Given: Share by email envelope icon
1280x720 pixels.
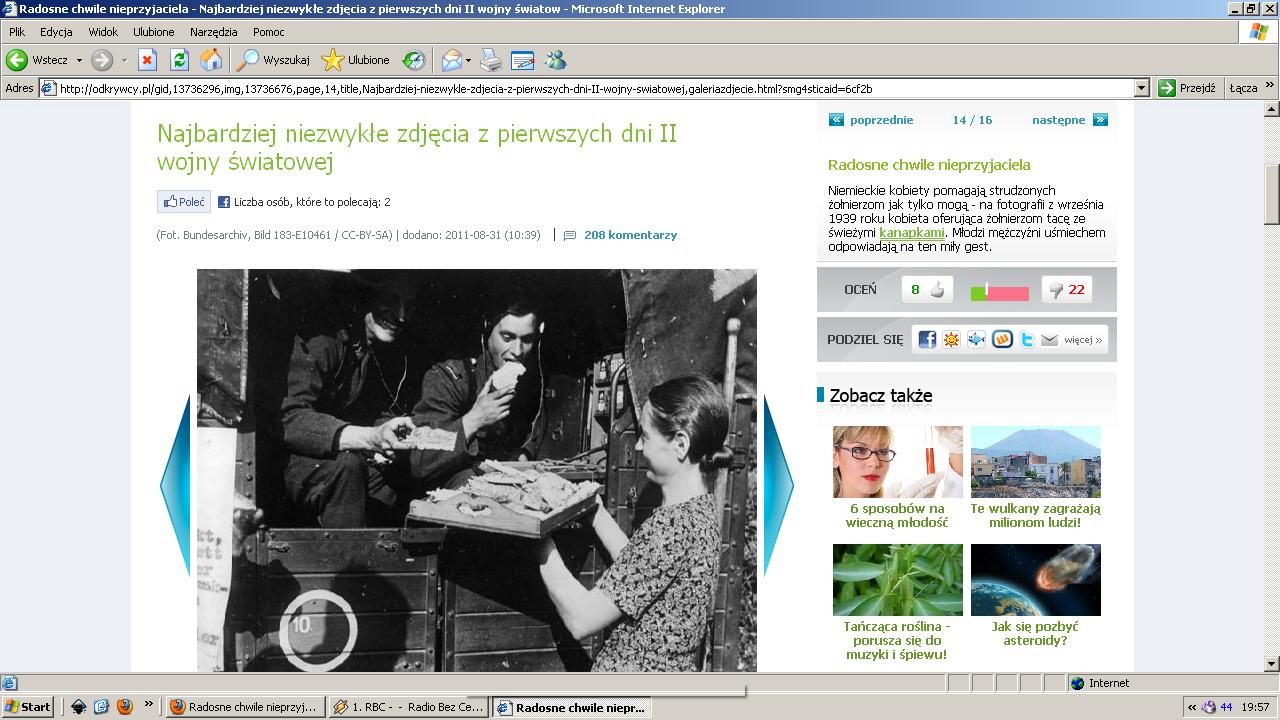Looking at the screenshot, I should click(x=1049, y=340).
